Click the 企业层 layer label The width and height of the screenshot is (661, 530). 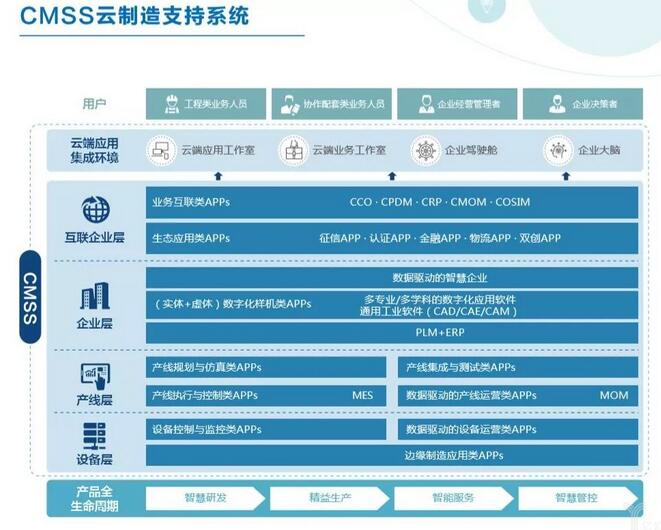point(94,323)
